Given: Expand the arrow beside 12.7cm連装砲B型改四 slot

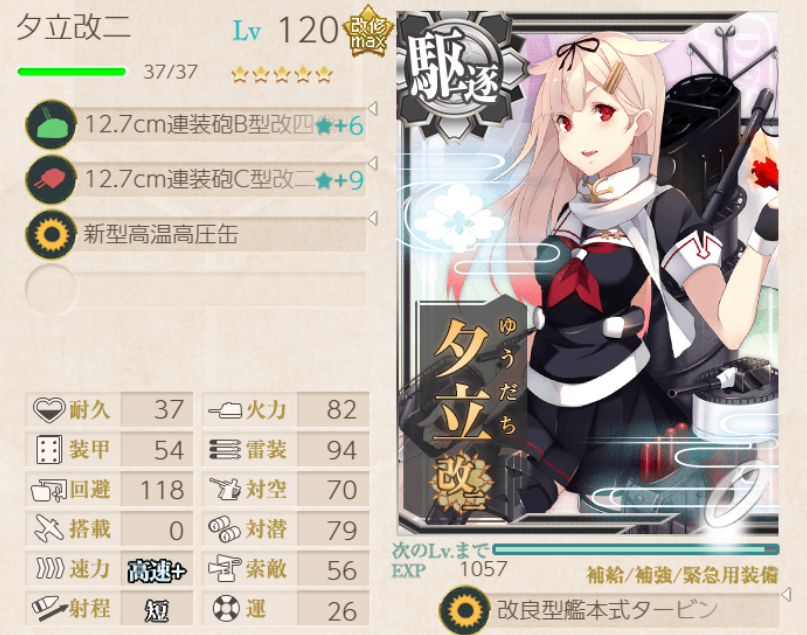Looking at the screenshot, I should pyautogui.click(x=373, y=109).
